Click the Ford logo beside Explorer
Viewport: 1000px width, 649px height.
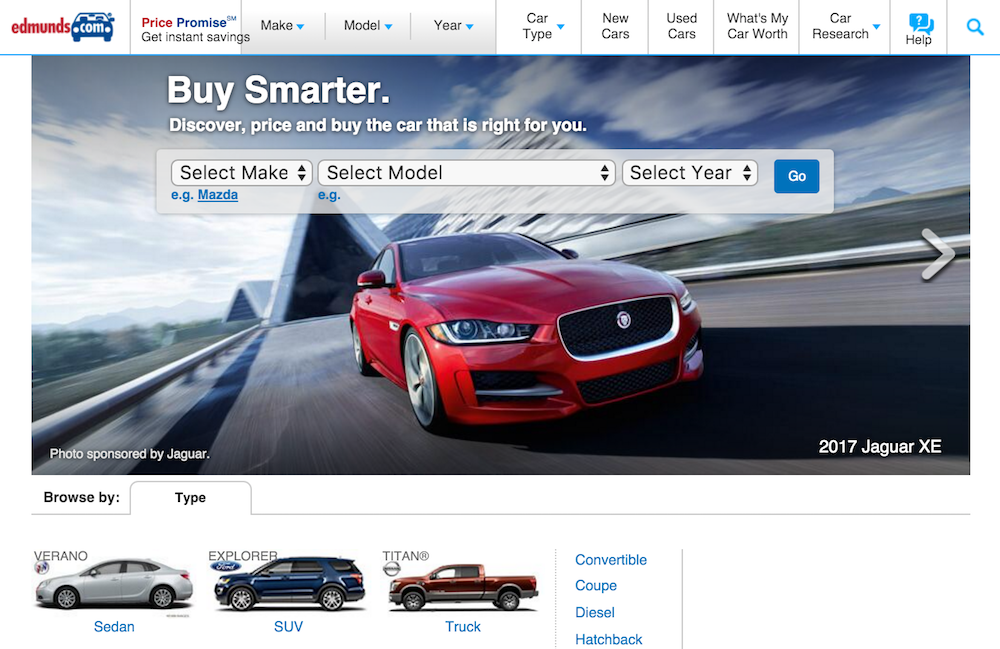[x=226, y=566]
